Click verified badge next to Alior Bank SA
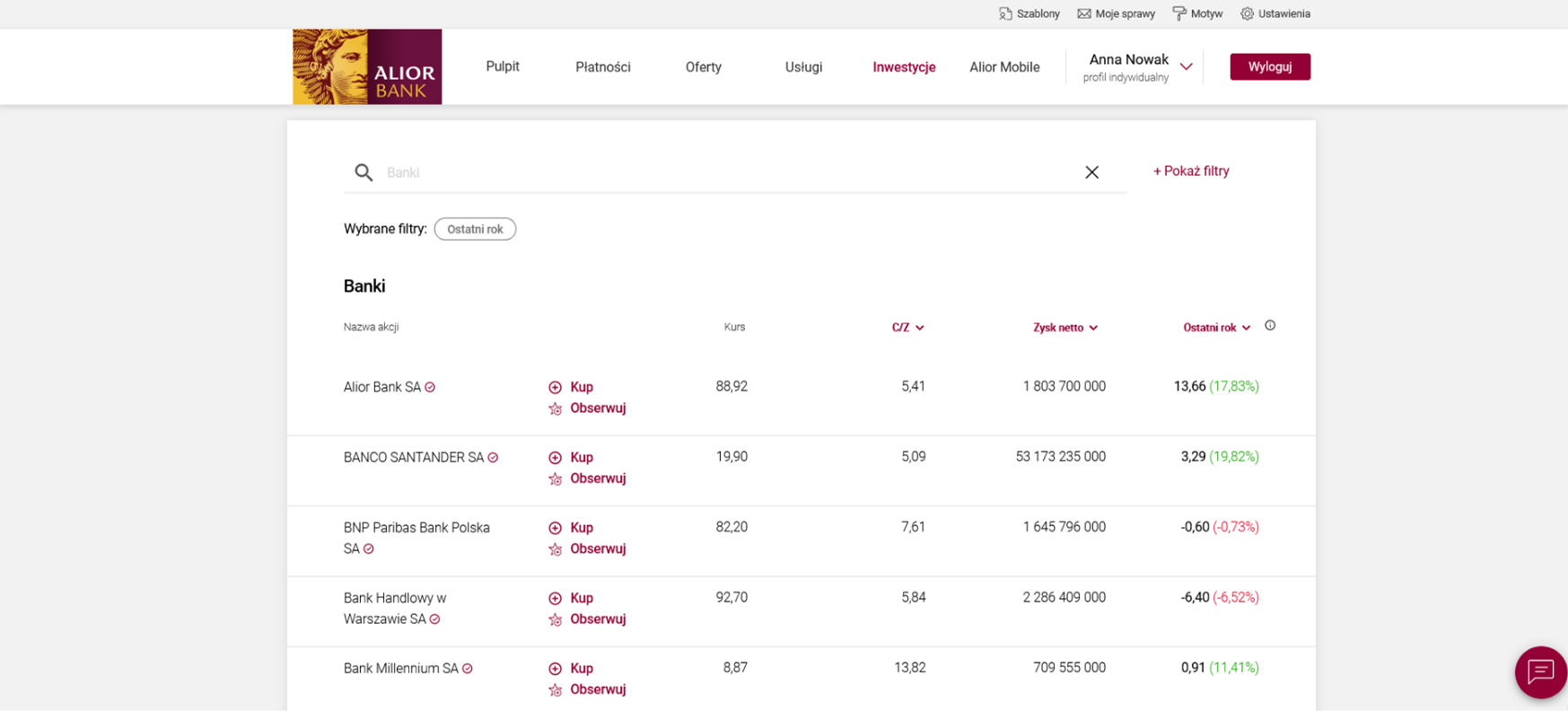 tap(430, 387)
